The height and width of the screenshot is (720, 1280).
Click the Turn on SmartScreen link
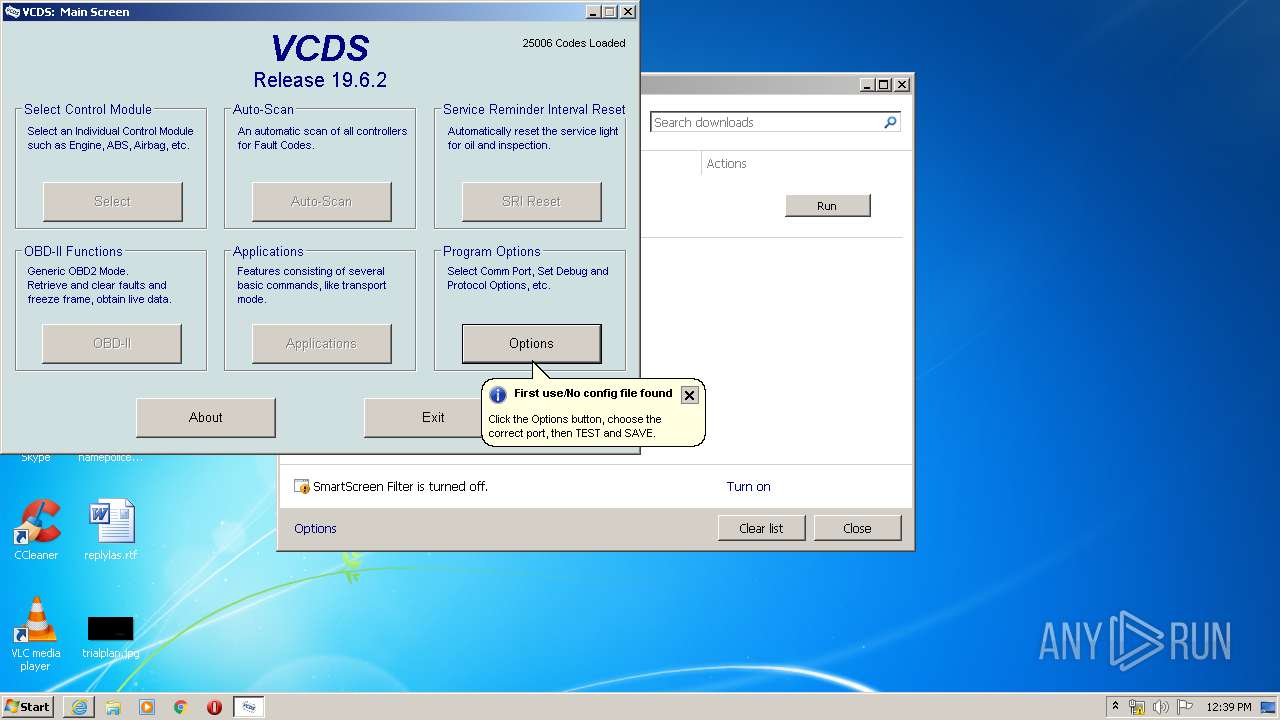(748, 486)
